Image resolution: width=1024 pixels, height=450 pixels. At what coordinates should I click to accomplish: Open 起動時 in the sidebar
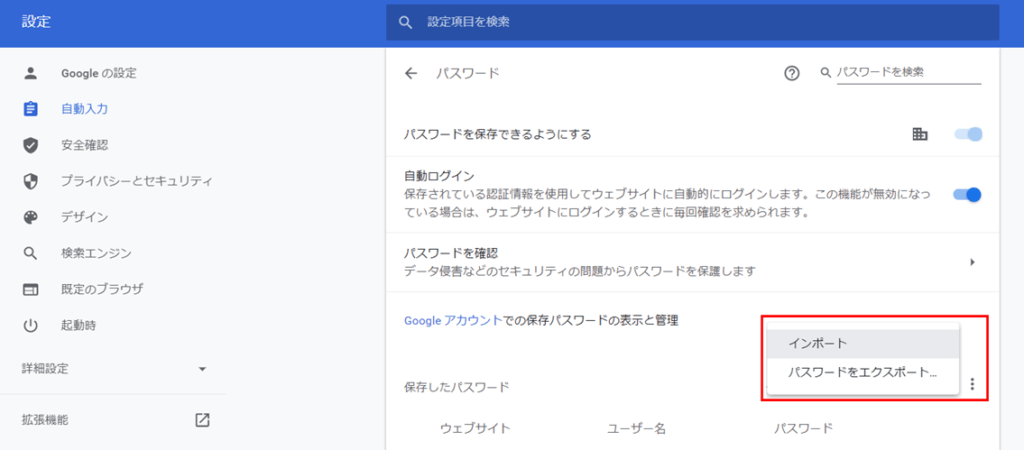click(x=78, y=325)
